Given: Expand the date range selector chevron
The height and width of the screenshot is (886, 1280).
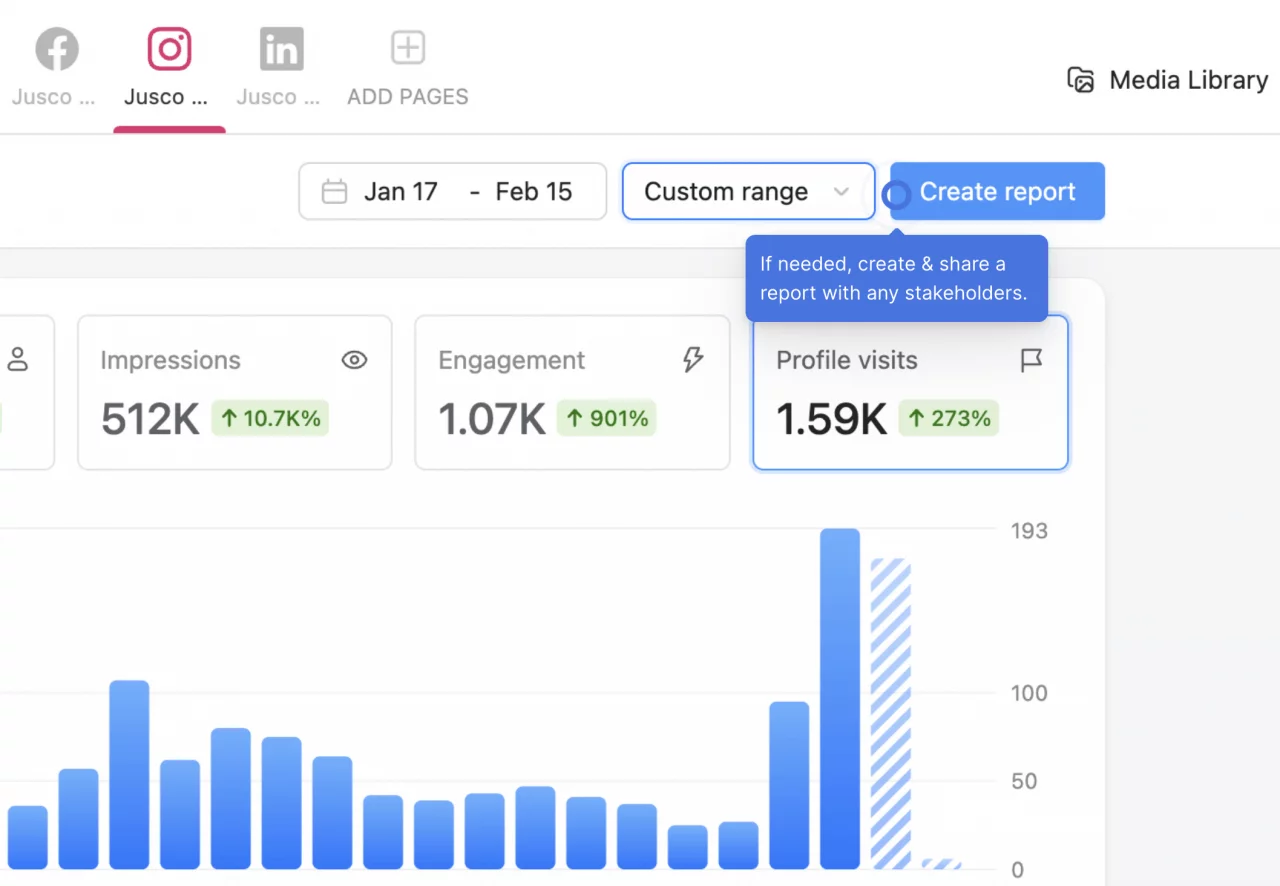Looking at the screenshot, I should 841,191.
